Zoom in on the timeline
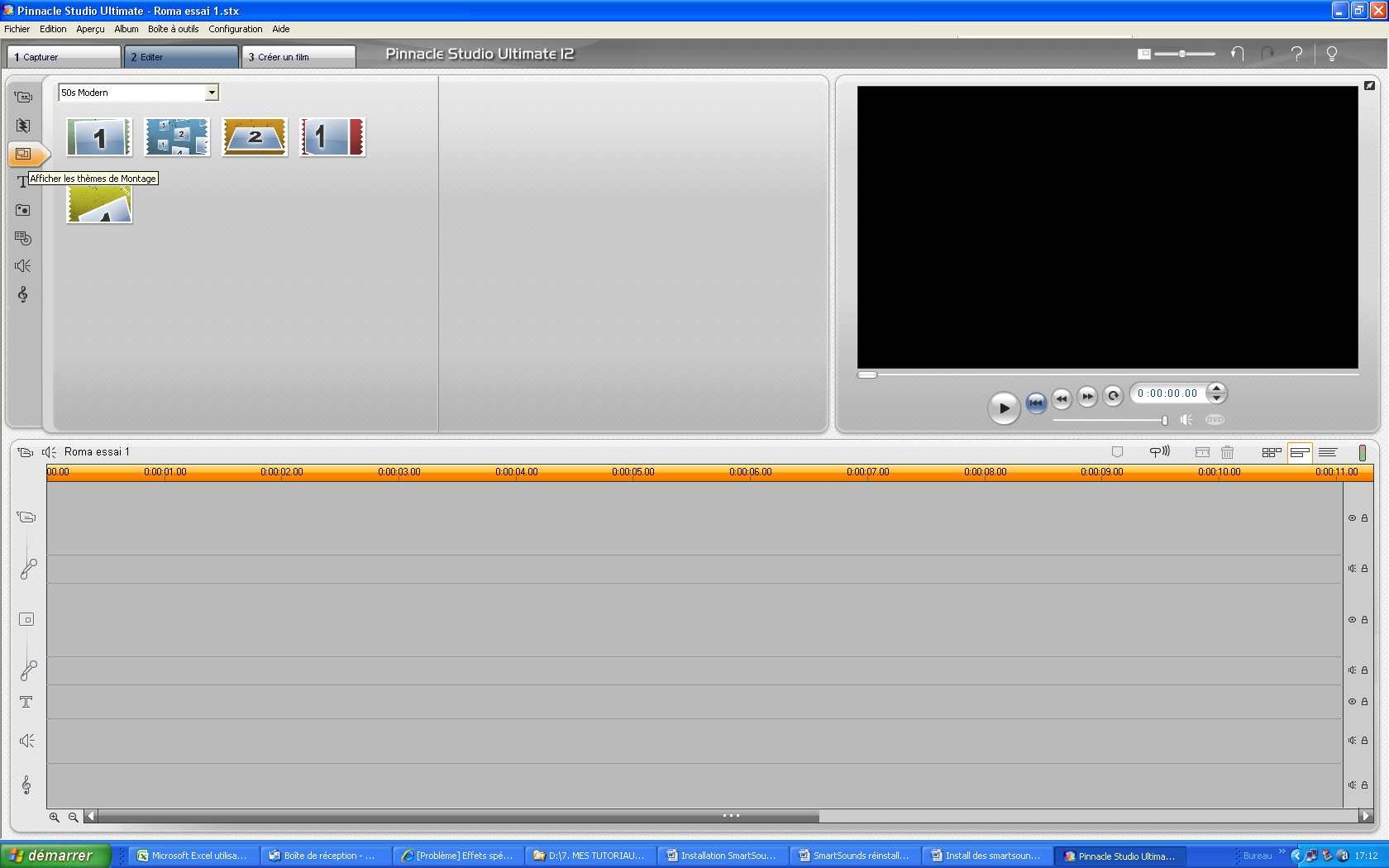1389x868 pixels. click(55, 817)
